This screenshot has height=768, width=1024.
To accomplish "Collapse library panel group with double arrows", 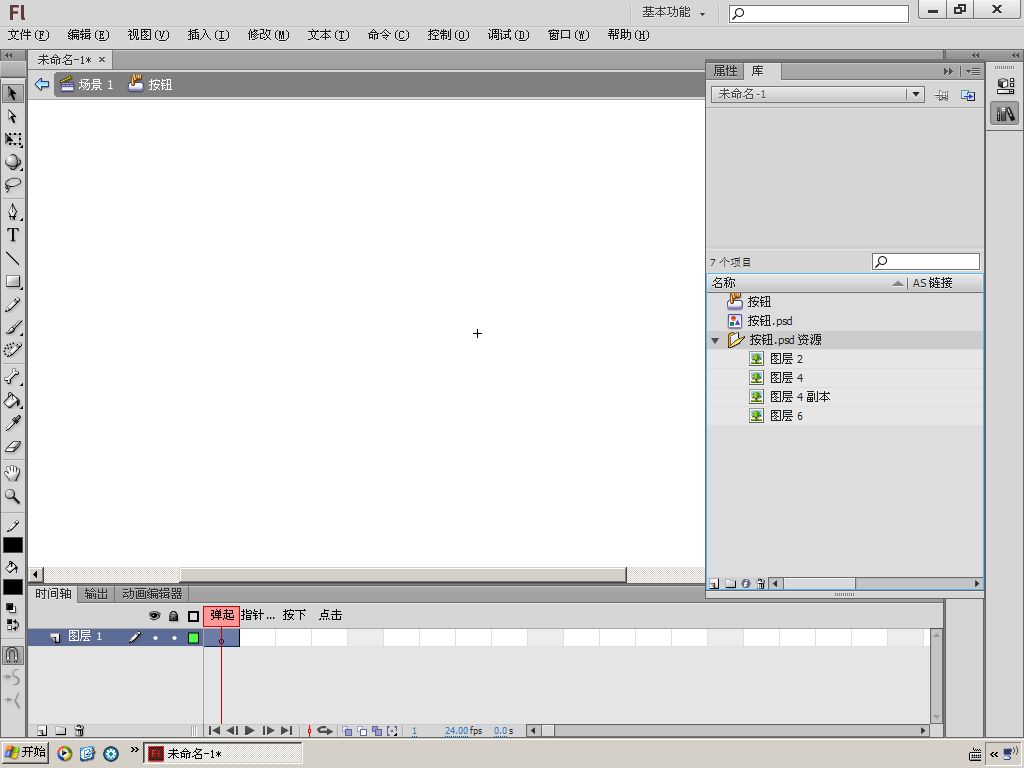I will point(948,71).
